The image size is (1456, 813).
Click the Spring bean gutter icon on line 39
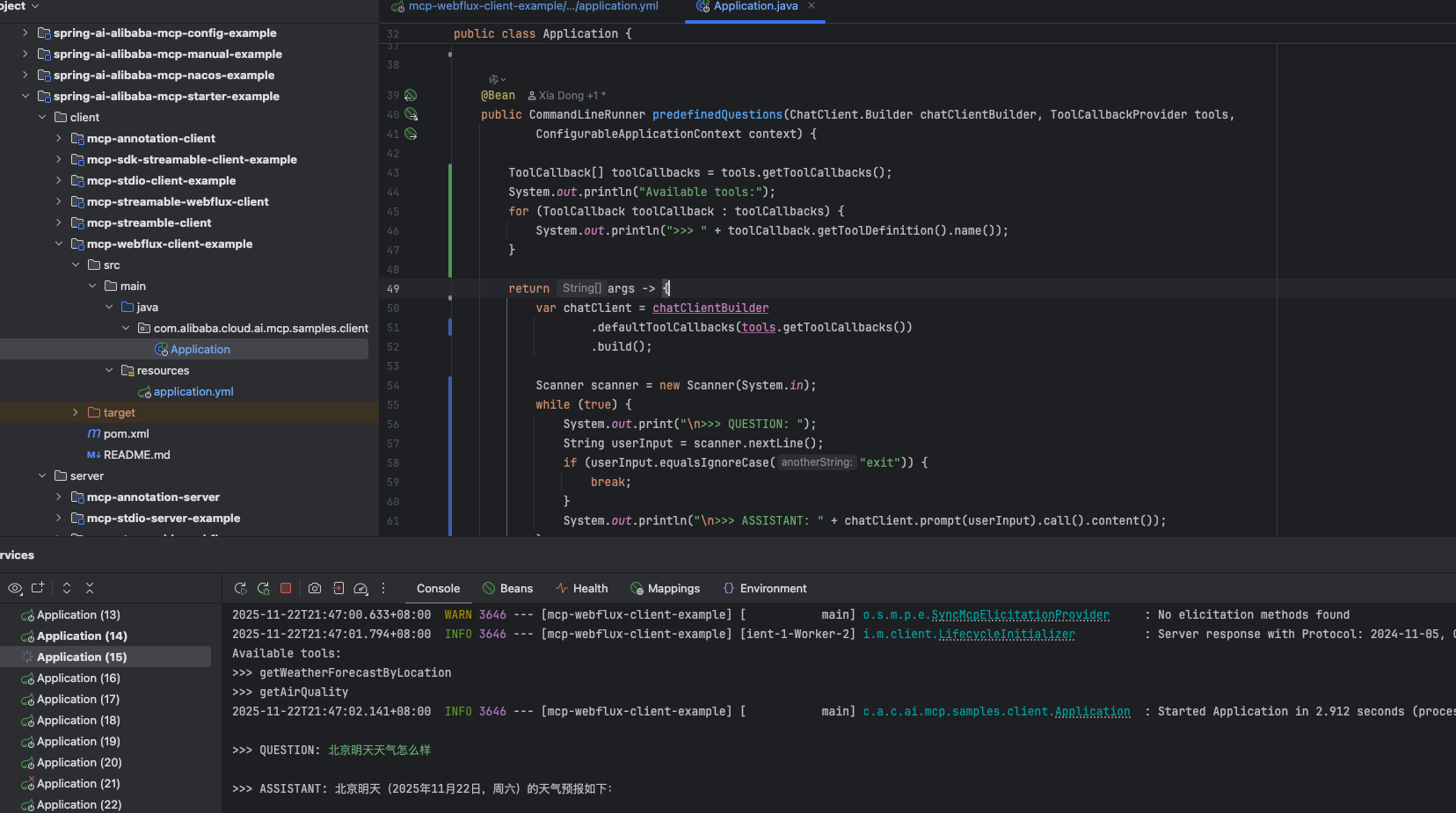(411, 95)
